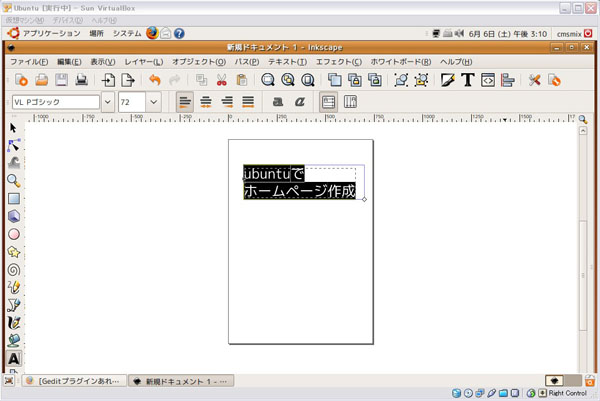Click the Export icon in the toolbar

[128, 80]
